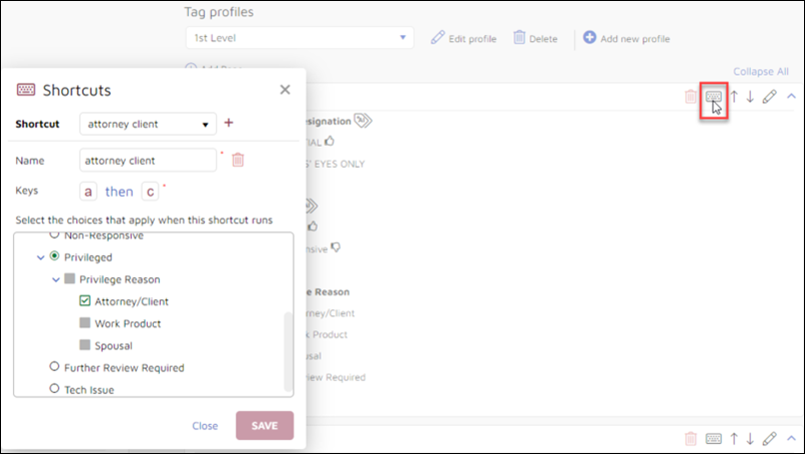Click the second key box 'c'

[x=150, y=192]
